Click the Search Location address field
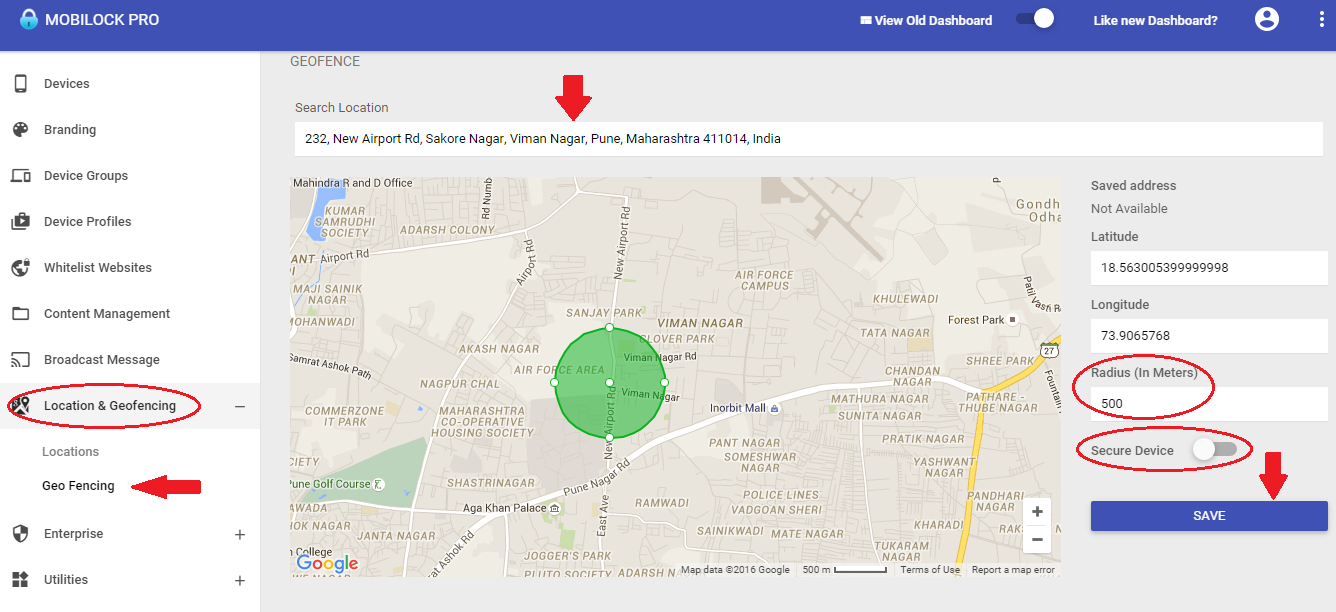 [808, 139]
